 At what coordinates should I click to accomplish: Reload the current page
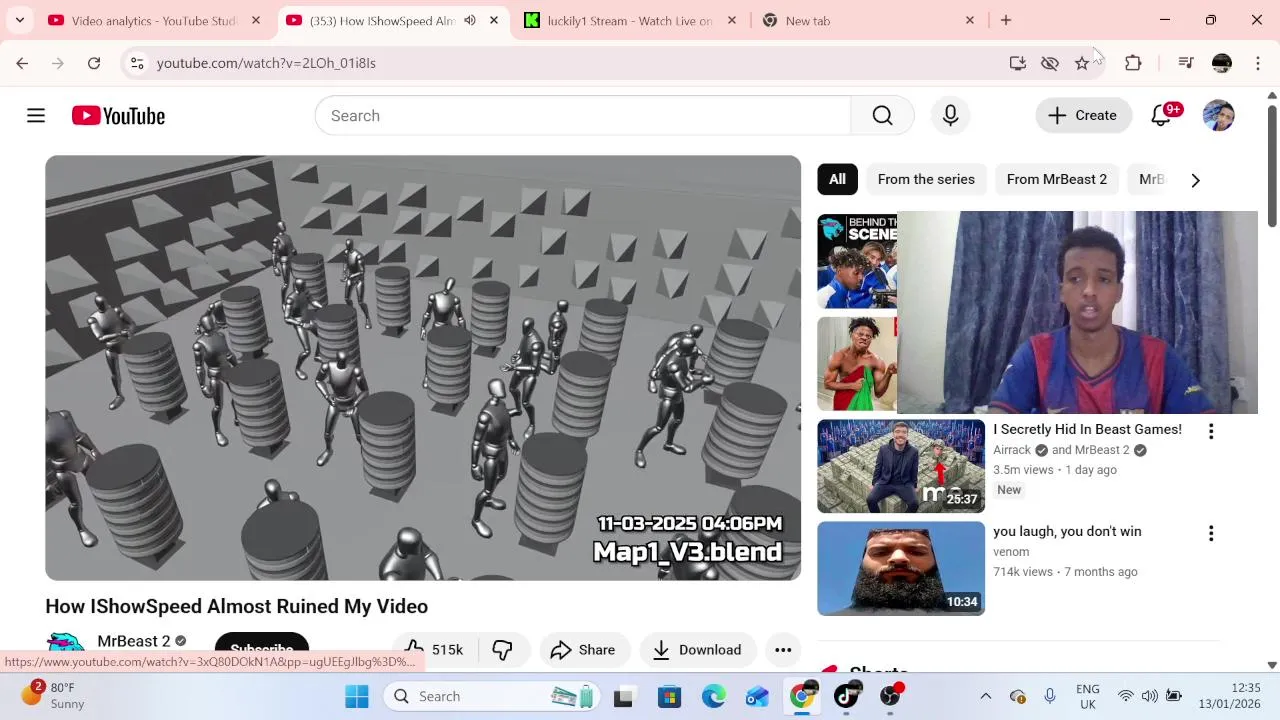tap(94, 63)
